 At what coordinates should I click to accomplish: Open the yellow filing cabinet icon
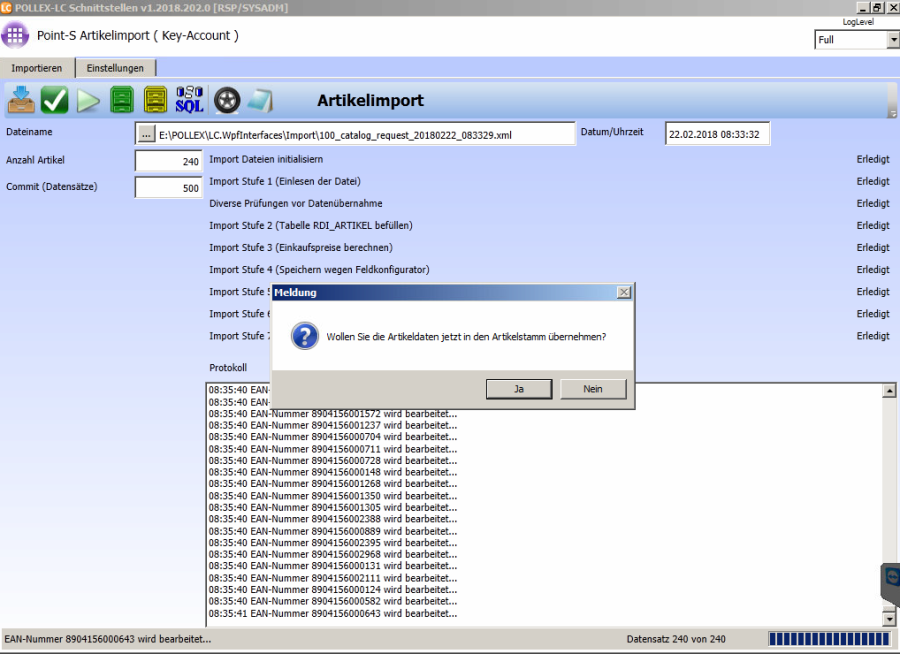pos(155,100)
